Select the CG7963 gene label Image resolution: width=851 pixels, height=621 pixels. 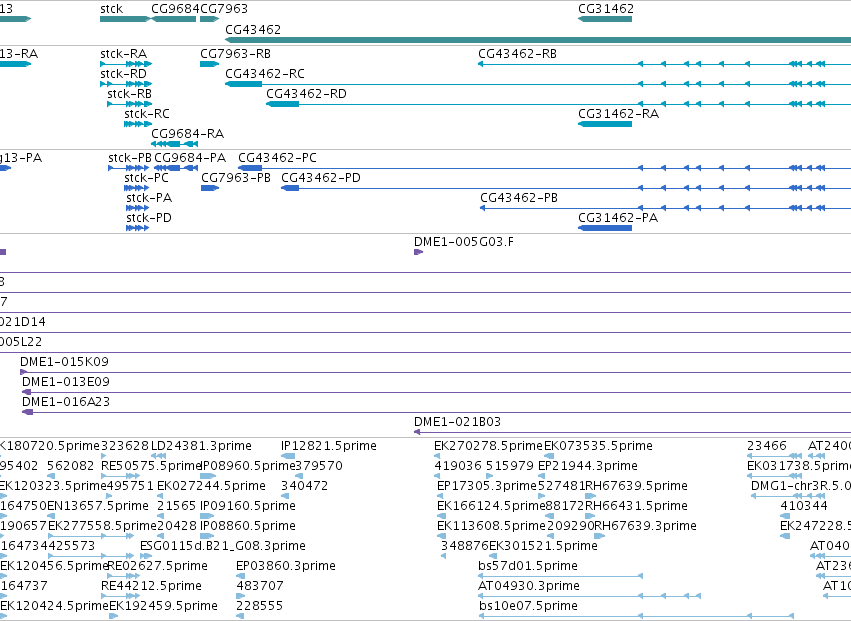pos(224,9)
